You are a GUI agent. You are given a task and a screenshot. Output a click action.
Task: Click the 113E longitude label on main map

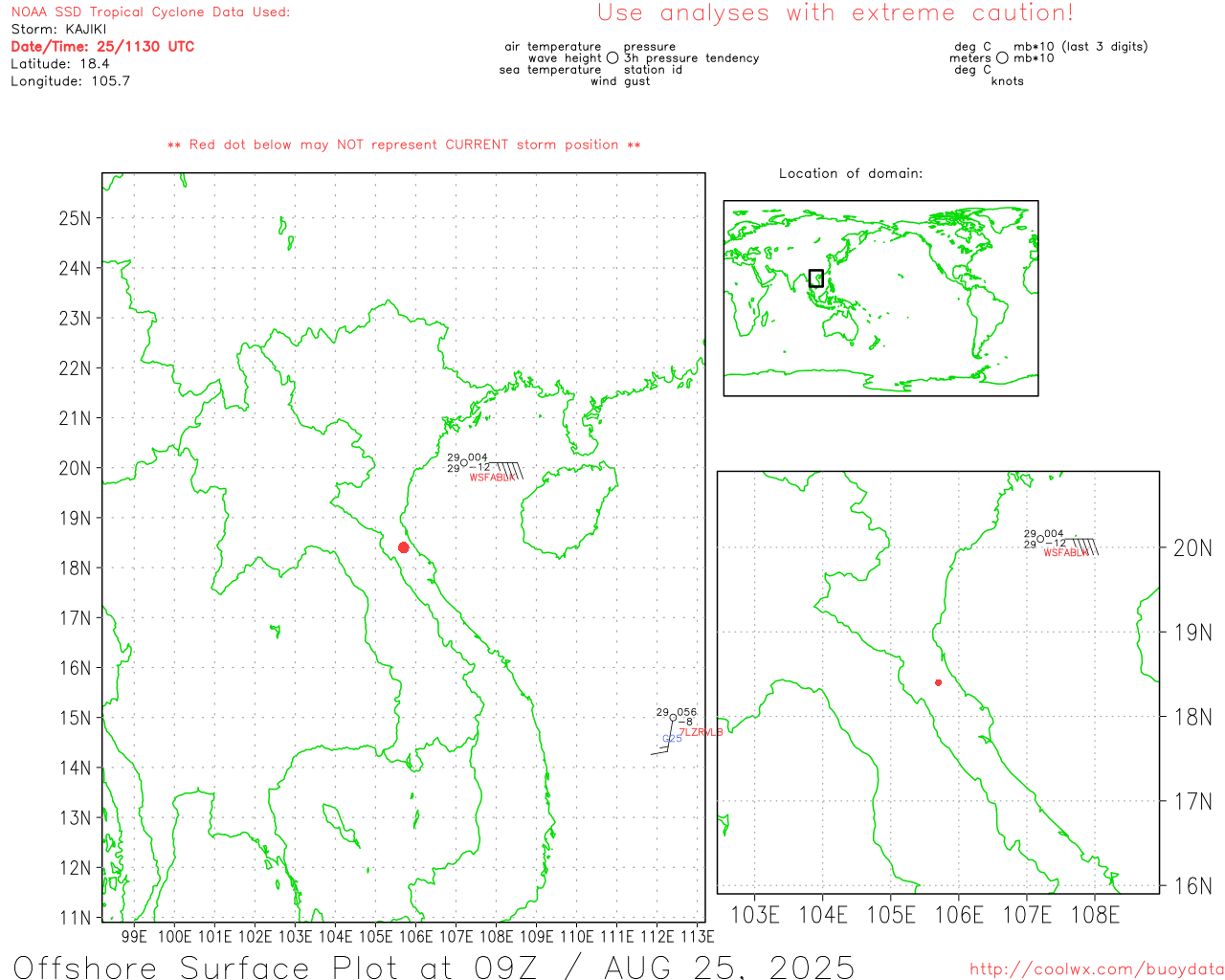(697, 936)
